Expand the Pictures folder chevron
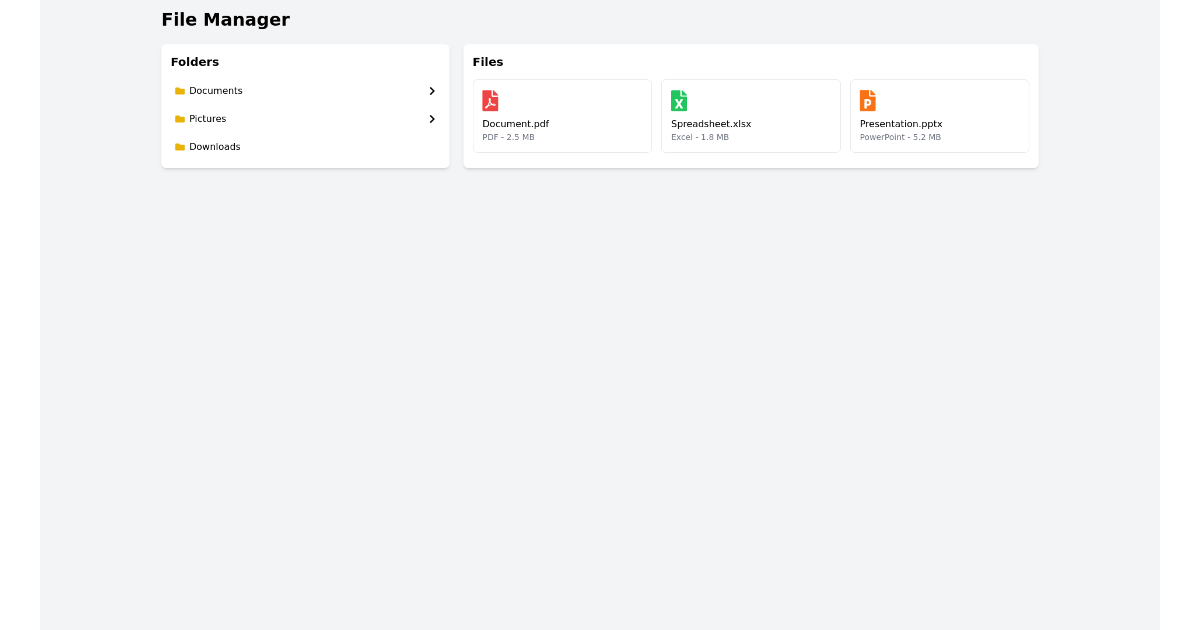The height and width of the screenshot is (630, 1200). point(432,119)
